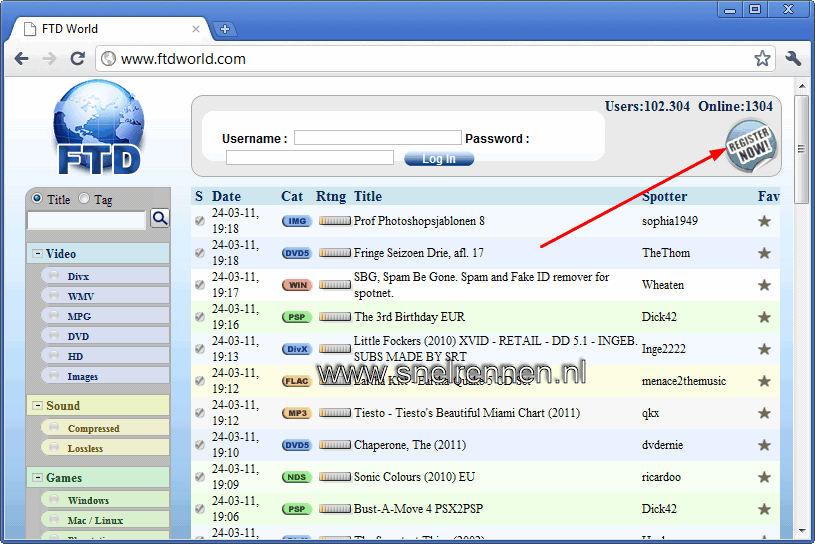Click the Log In button
This screenshot has height=544, width=815.
[439, 159]
